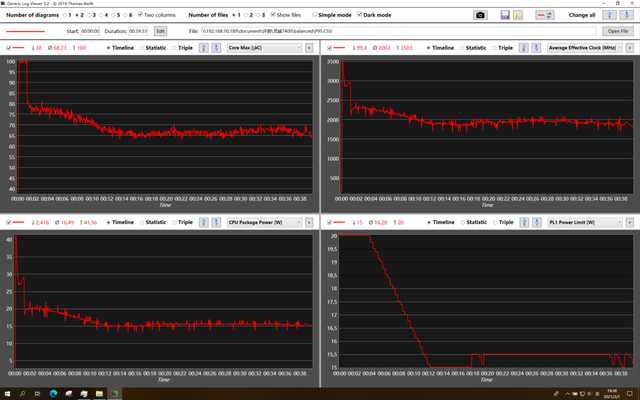Click the maximum value 41,36 in power diagram
Image resolution: width=640 pixels, height=400 pixels.
pos(90,222)
